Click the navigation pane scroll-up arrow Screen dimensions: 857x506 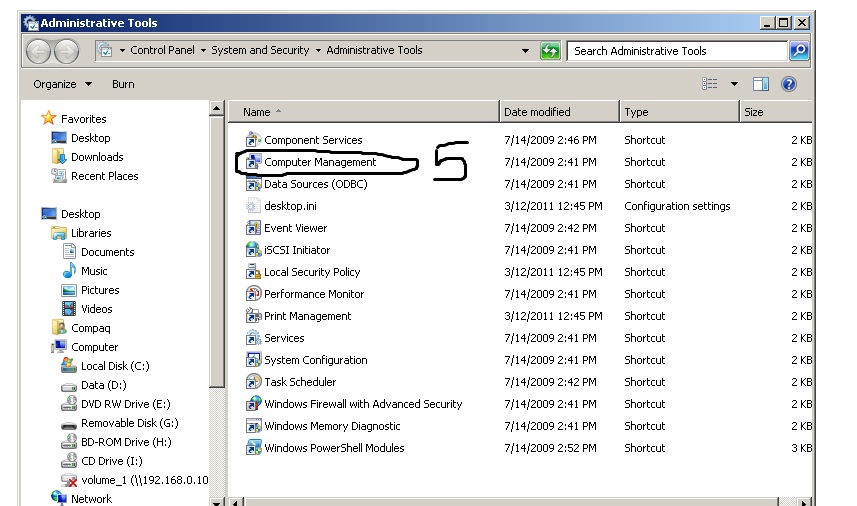tap(216, 108)
